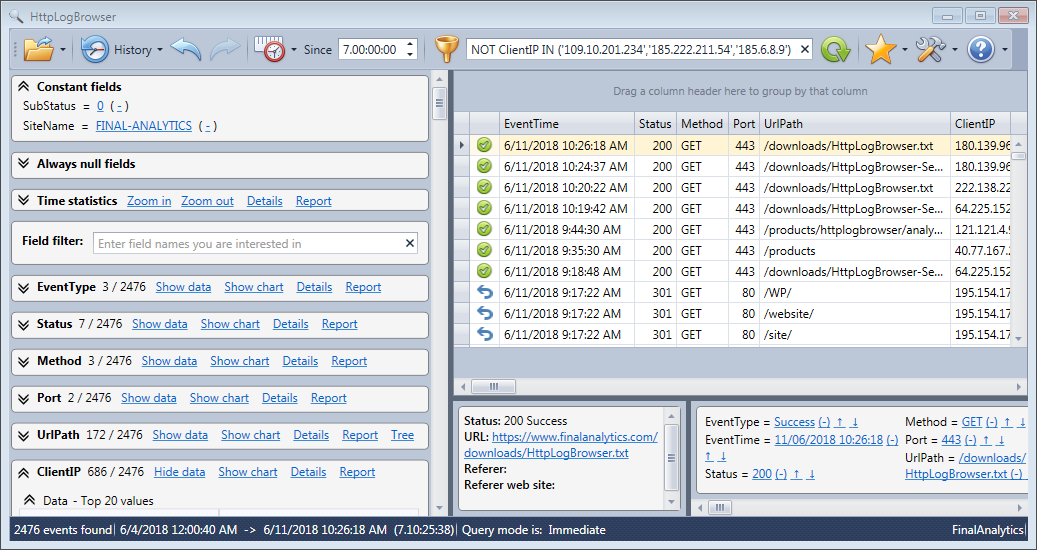Click the EventType Success value link

click(794, 422)
